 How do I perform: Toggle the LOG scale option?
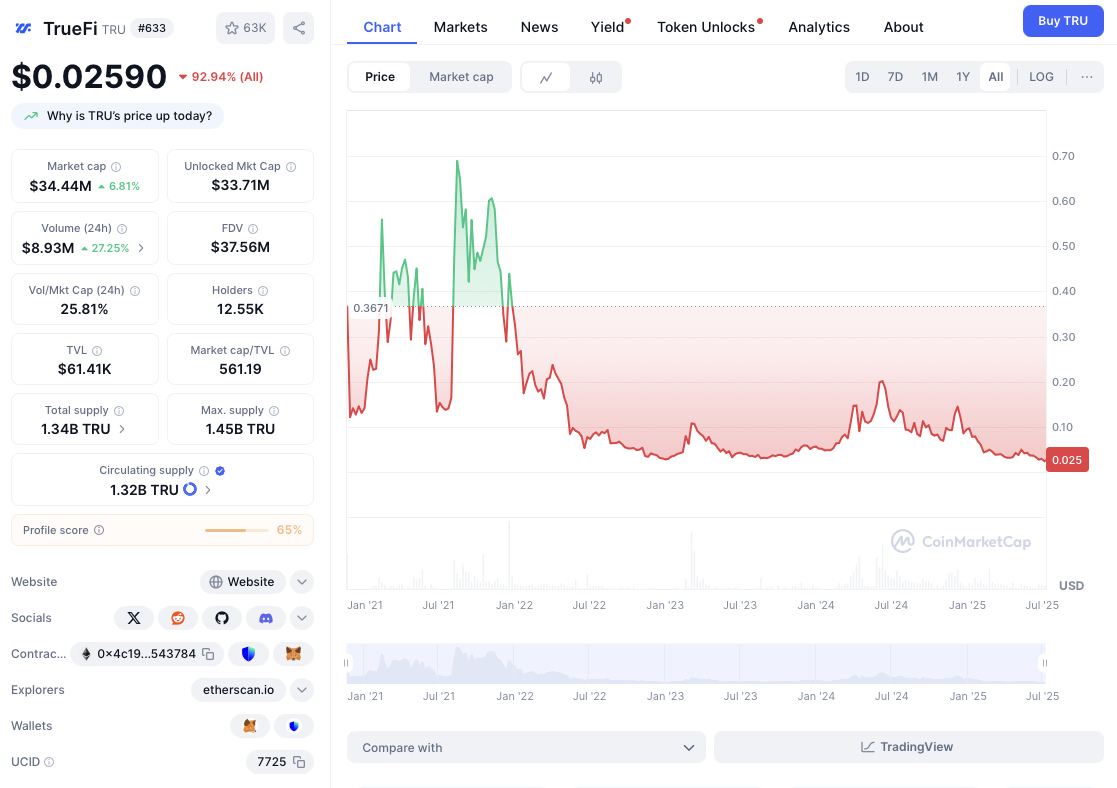[1041, 77]
